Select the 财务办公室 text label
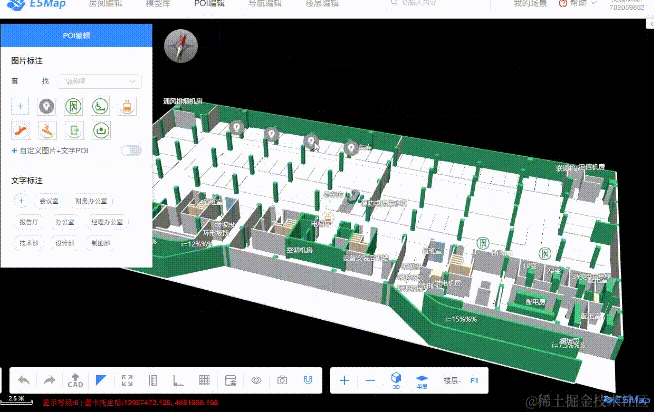Image resolution: width=654 pixels, height=412 pixels. coord(91,201)
